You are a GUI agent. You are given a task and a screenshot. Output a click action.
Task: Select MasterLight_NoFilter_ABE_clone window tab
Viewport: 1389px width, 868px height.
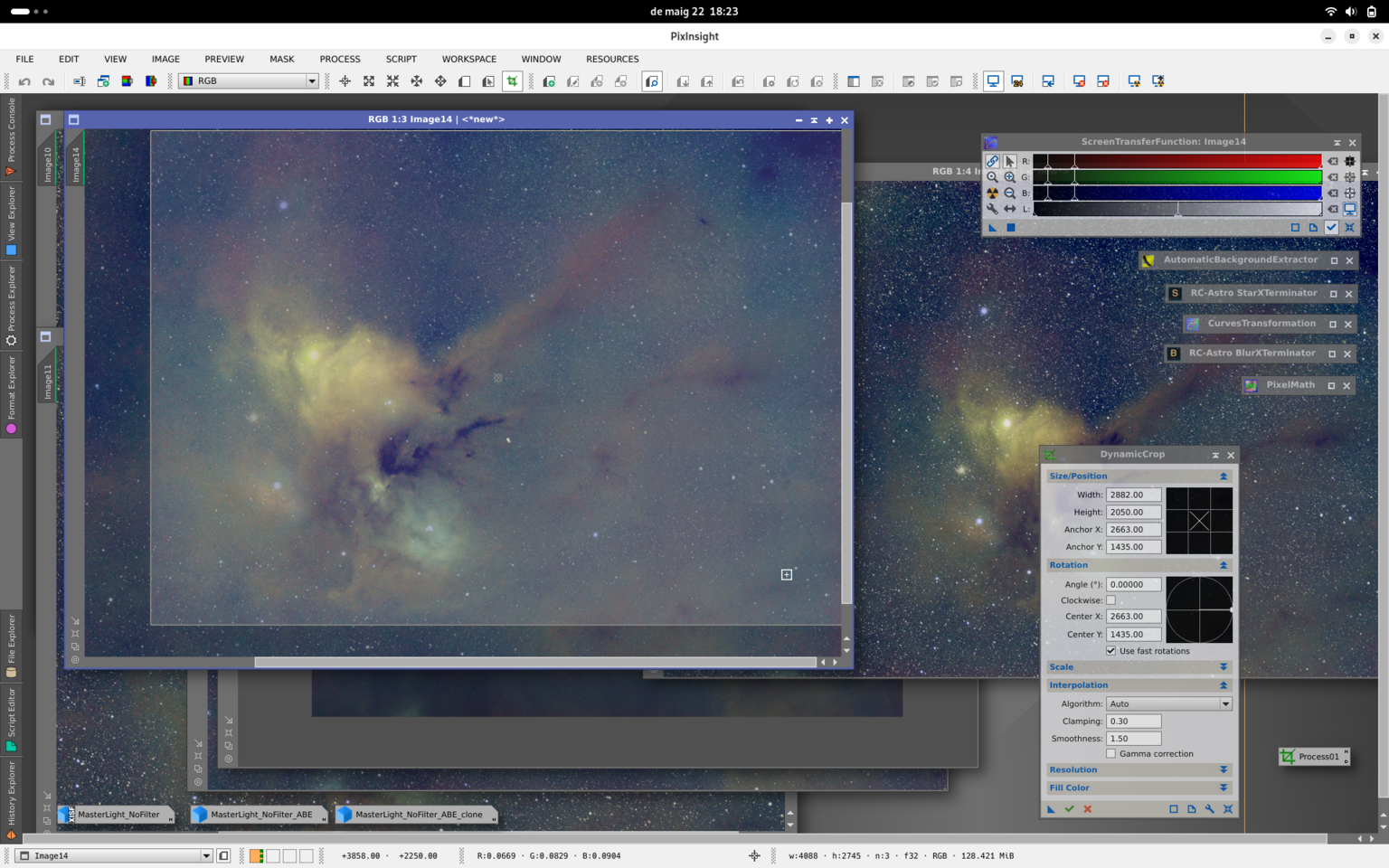coord(416,815)
